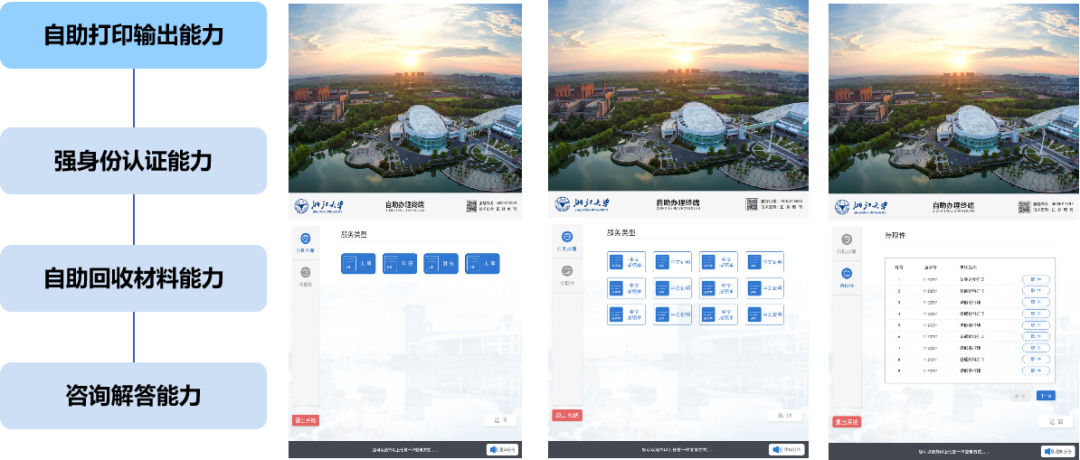Click the voice assistant button on the left screen
The width and height of the screenshot is (1080, 460).
point(502,450)
